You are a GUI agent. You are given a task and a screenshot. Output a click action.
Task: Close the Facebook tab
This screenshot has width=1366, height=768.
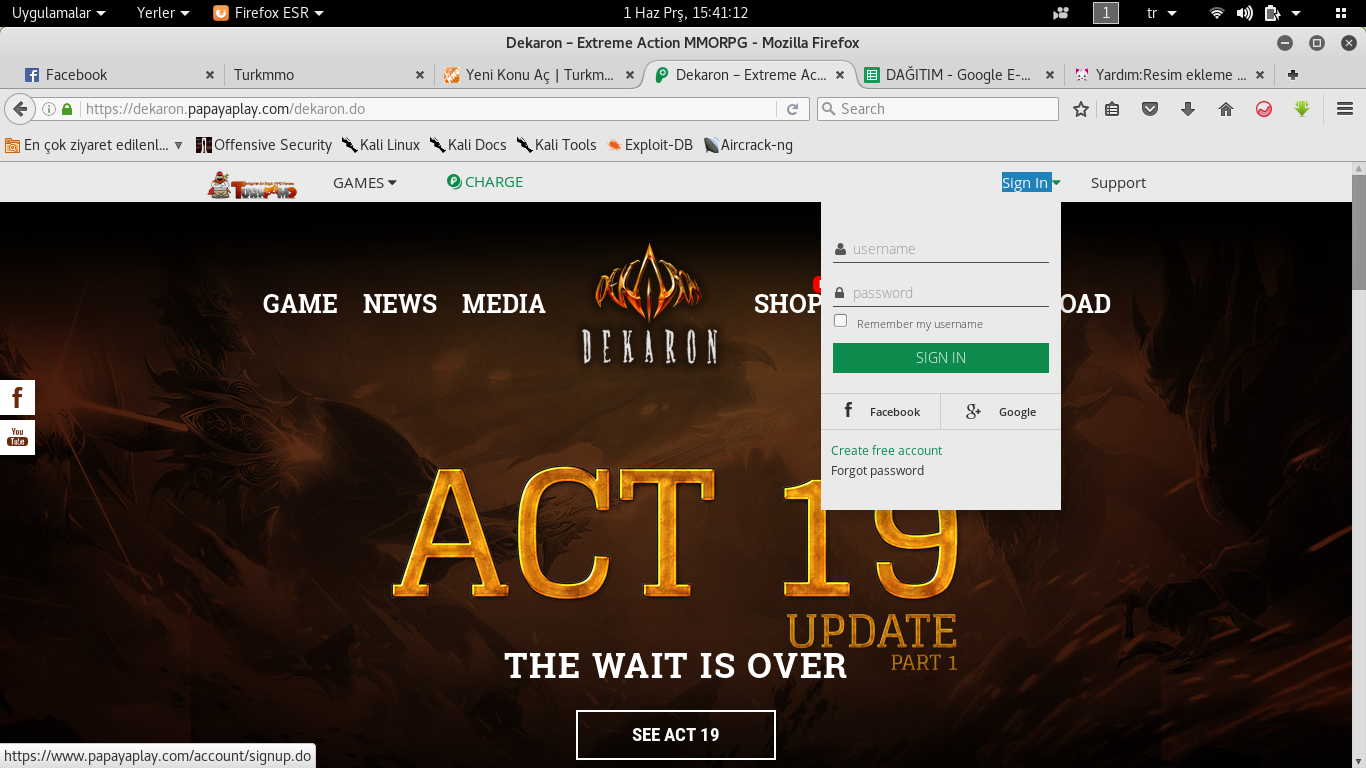tap(210, 75)
